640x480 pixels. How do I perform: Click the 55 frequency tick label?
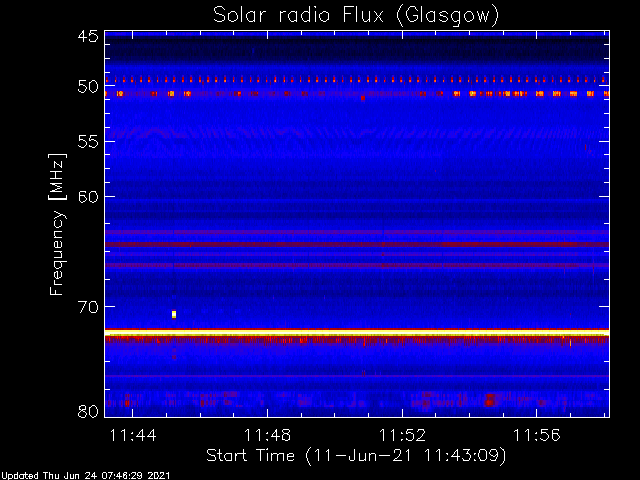click(x=88, y=142)
